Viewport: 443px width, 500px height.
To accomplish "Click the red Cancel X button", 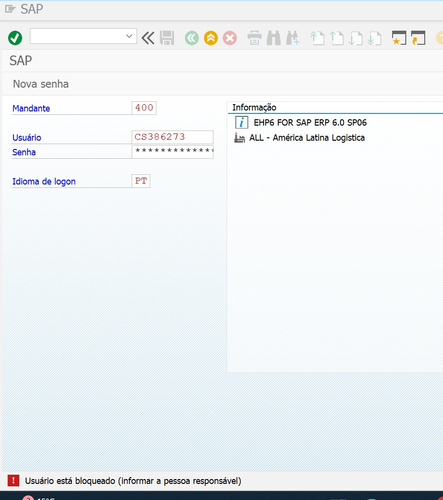I will tap(230, 38).
